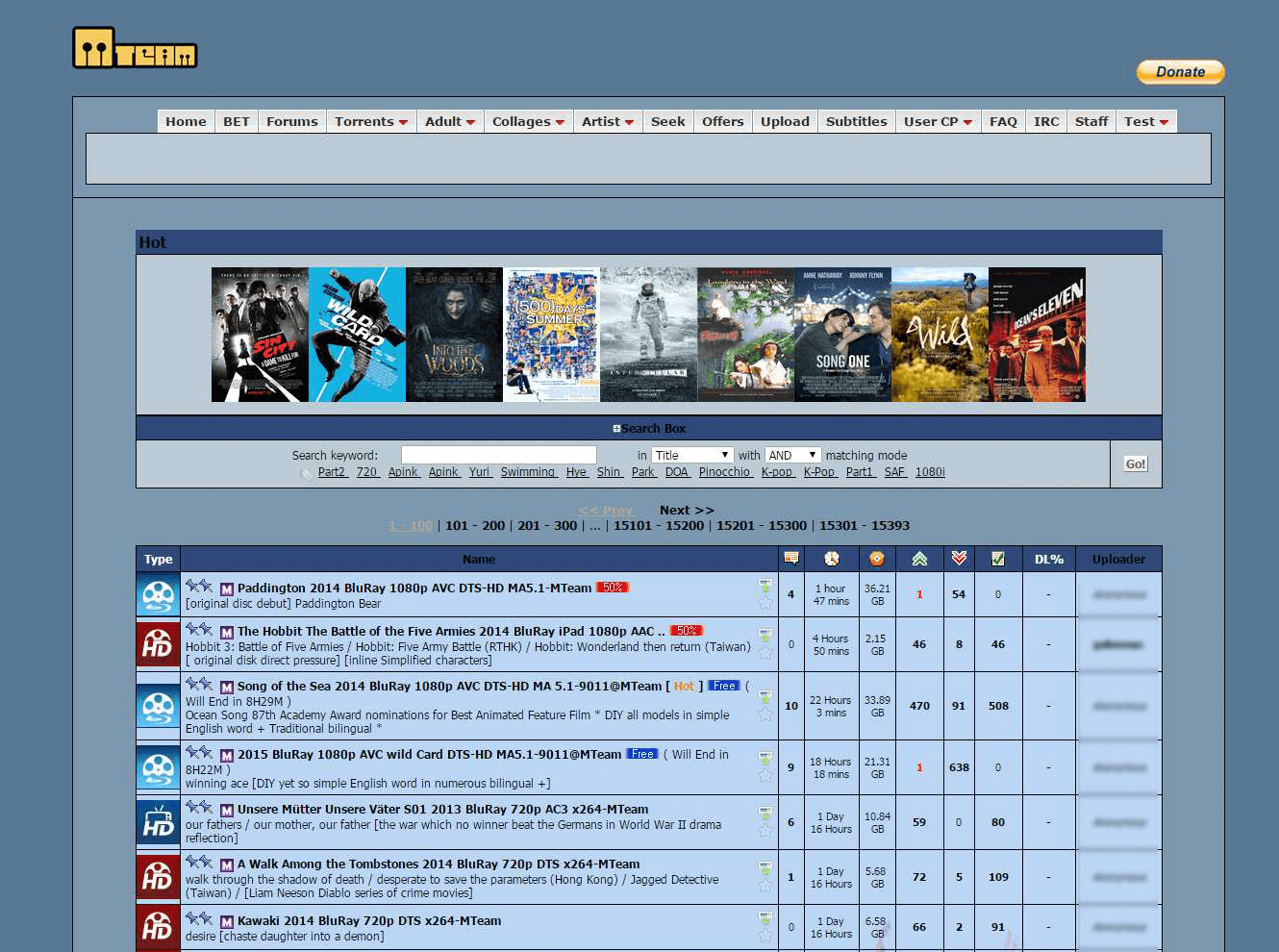1279x952 pixels.
Task: Sort by the green seeders arrows icon
Action: click(x=919, y=559)
